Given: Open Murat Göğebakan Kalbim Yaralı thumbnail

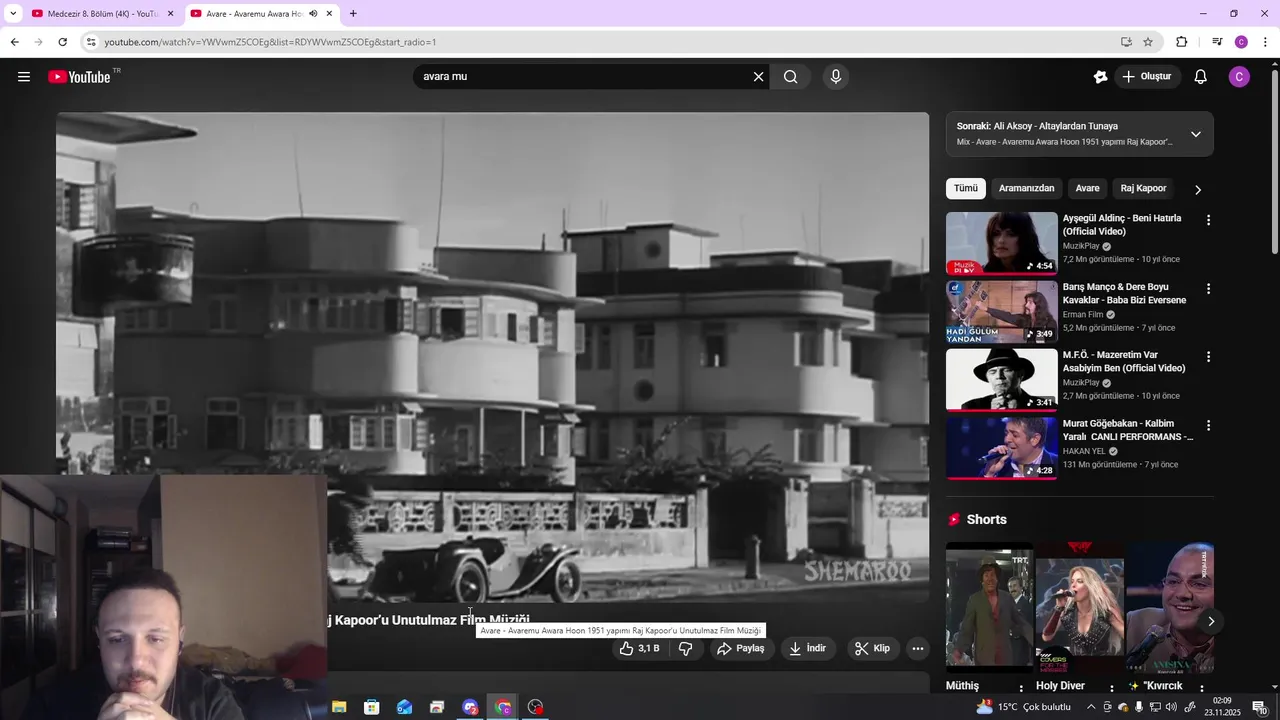Looking at the screenshot, I should 1002,448.
